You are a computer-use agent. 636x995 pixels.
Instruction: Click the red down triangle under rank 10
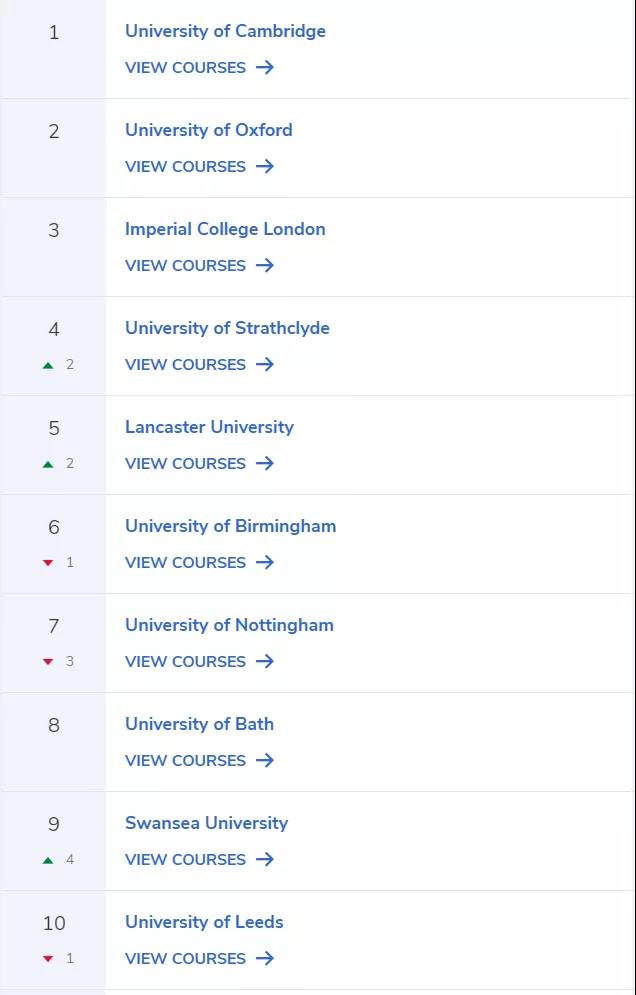[48, 959]
